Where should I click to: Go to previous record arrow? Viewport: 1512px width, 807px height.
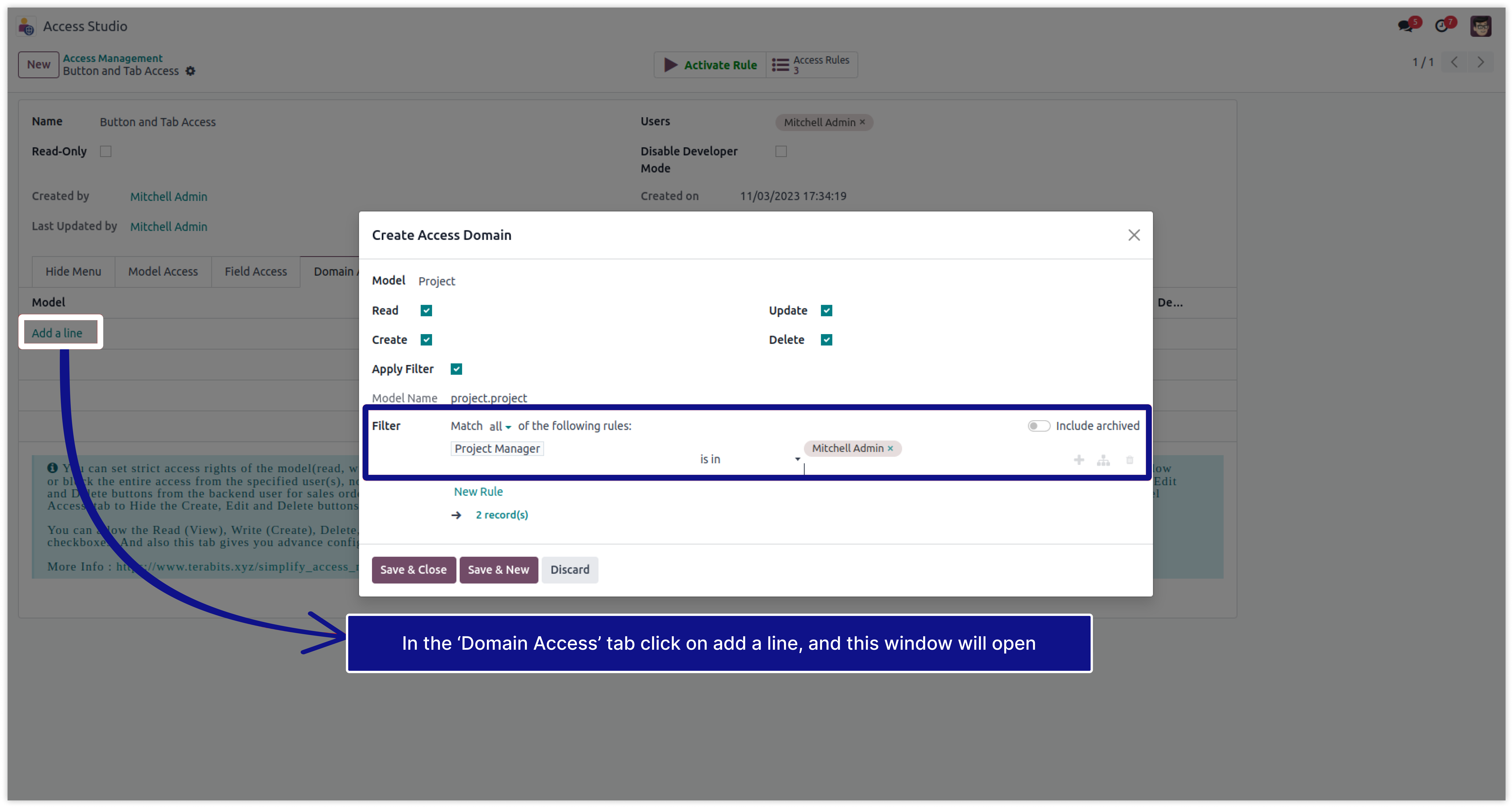pos(1454,62)
